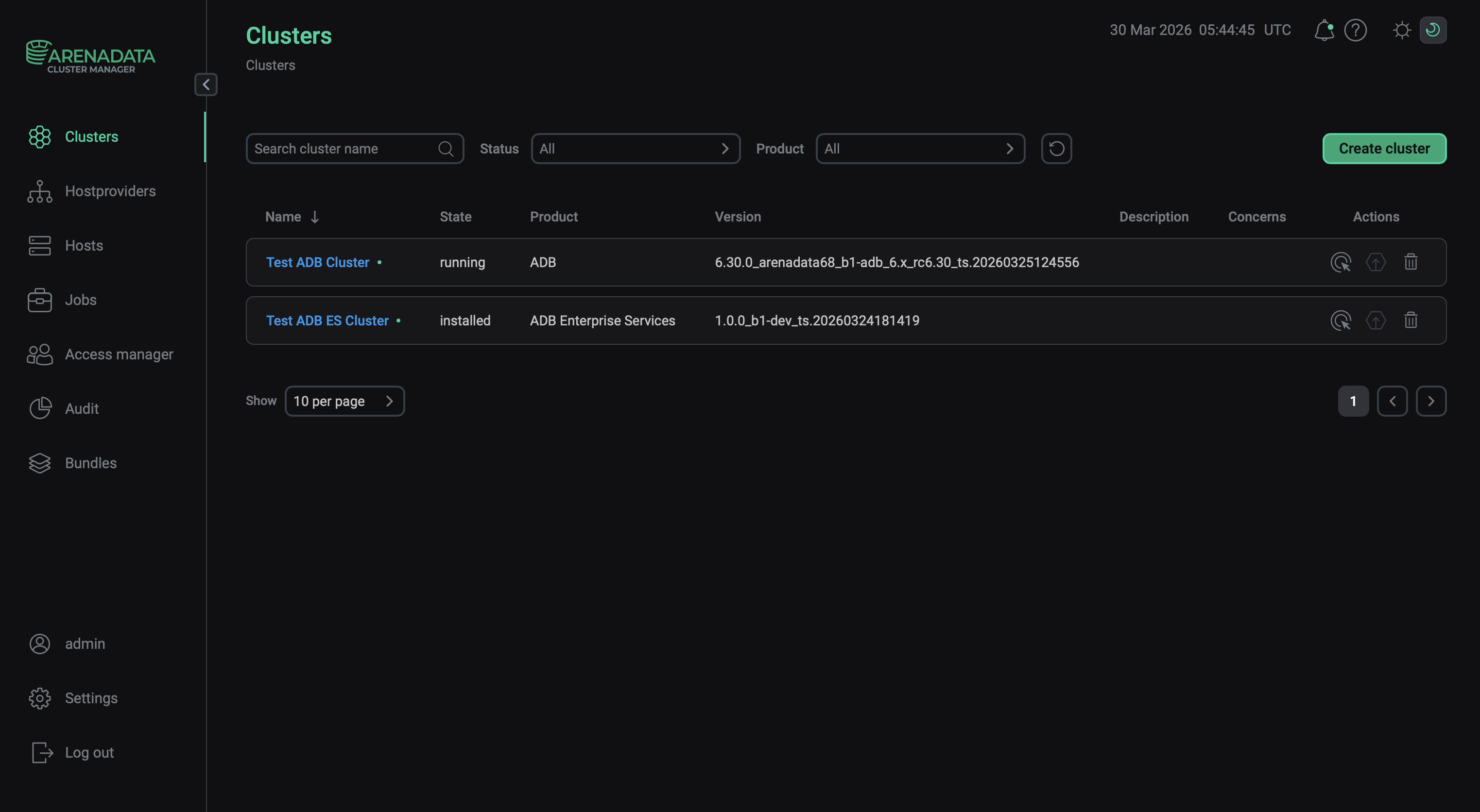
Task: Click the Create cluster button
Action: click(1384, 148)
